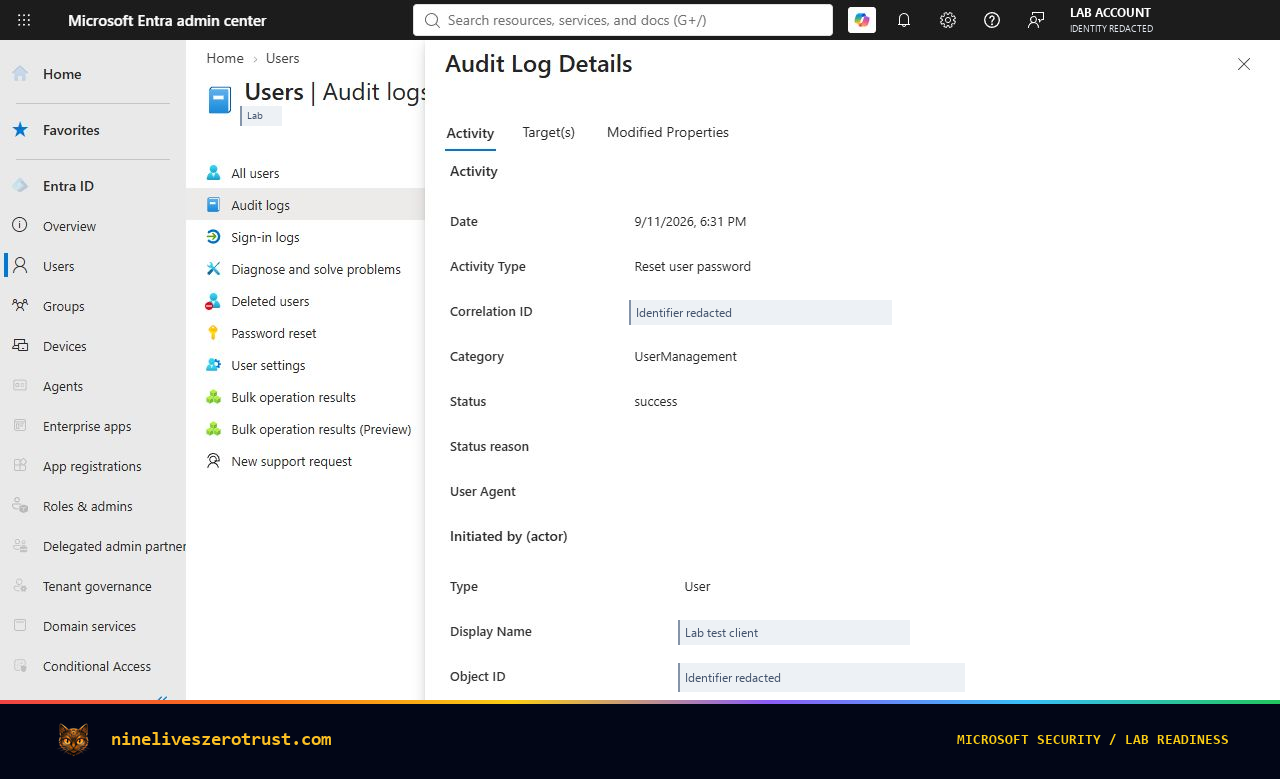The image size is (1280, 779).
Task: Collapse the left sidebar with the chevron
Action: click(x=163, y=697)
